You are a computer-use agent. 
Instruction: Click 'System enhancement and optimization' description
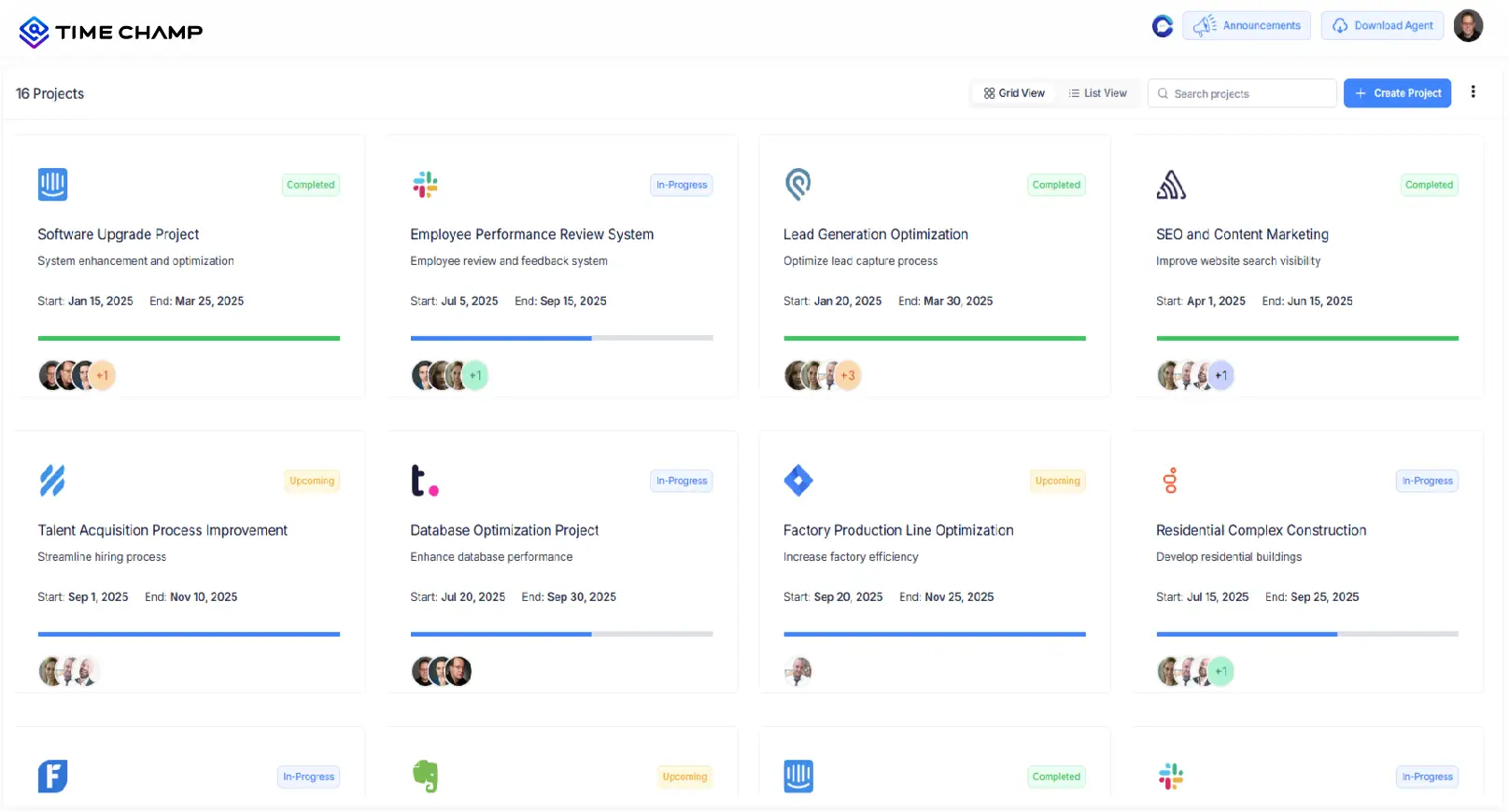tap(135, 261)
